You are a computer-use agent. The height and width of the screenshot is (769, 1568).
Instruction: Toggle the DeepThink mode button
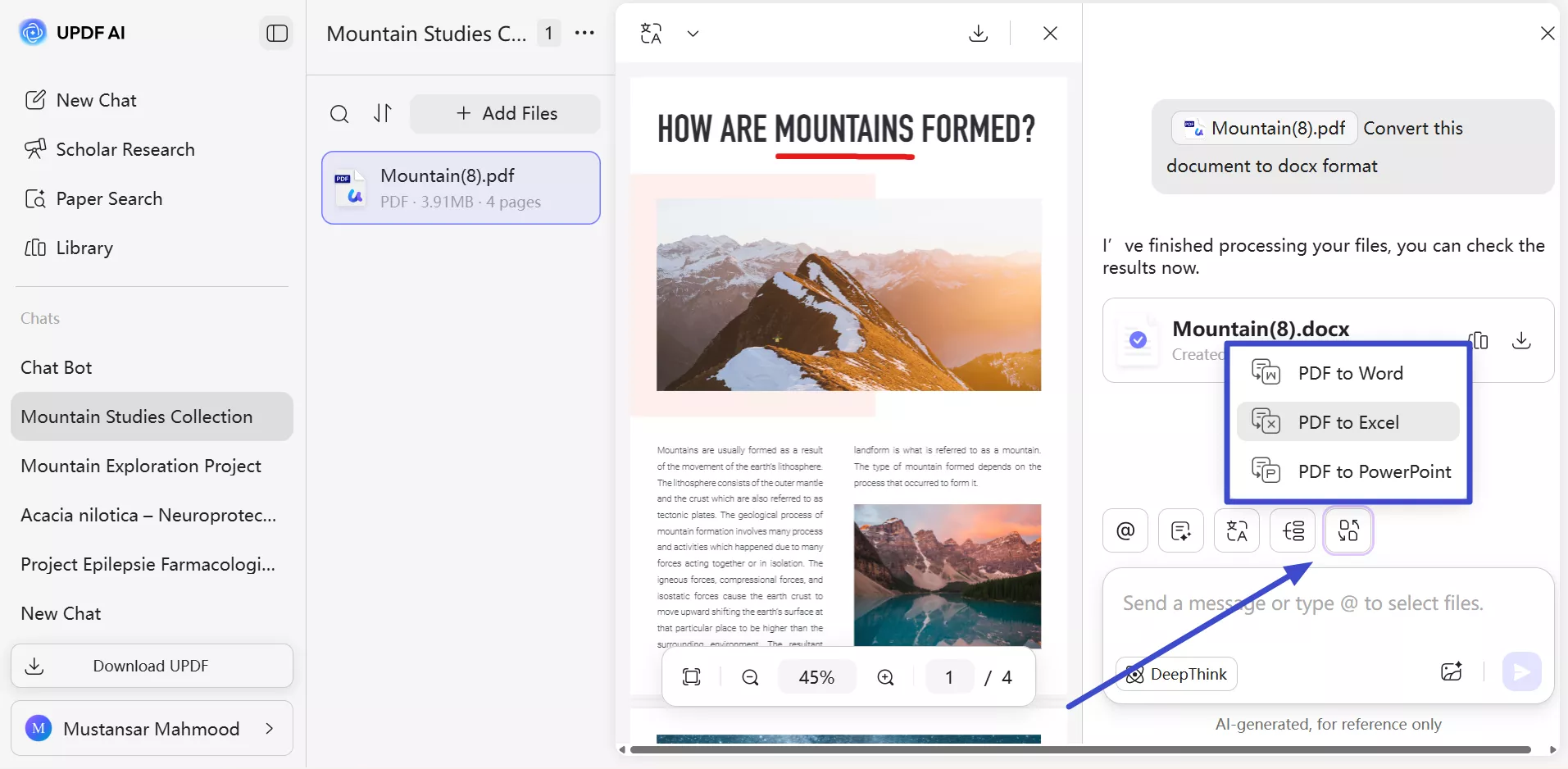(x=1176, y=674)
